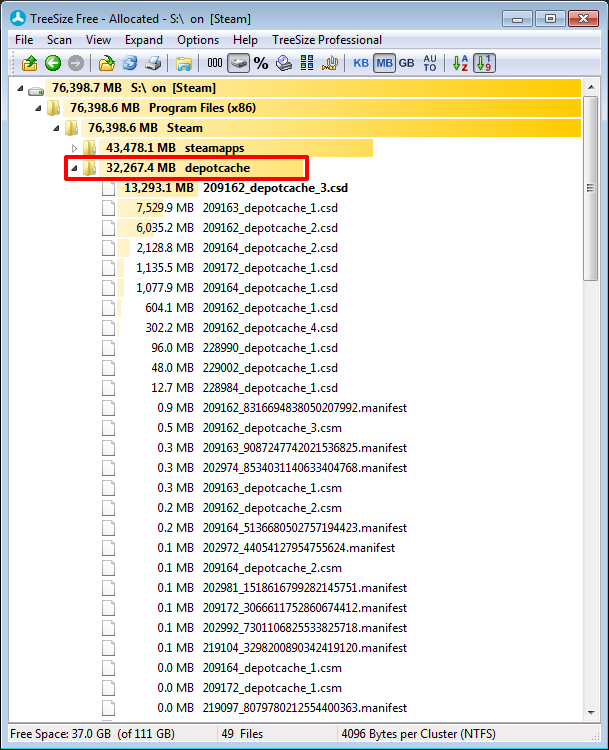This screenshot has height=750, width=609.
Task: Select the Program Files (x86) row
Action: pyautogui.click(x=322, y=108)
